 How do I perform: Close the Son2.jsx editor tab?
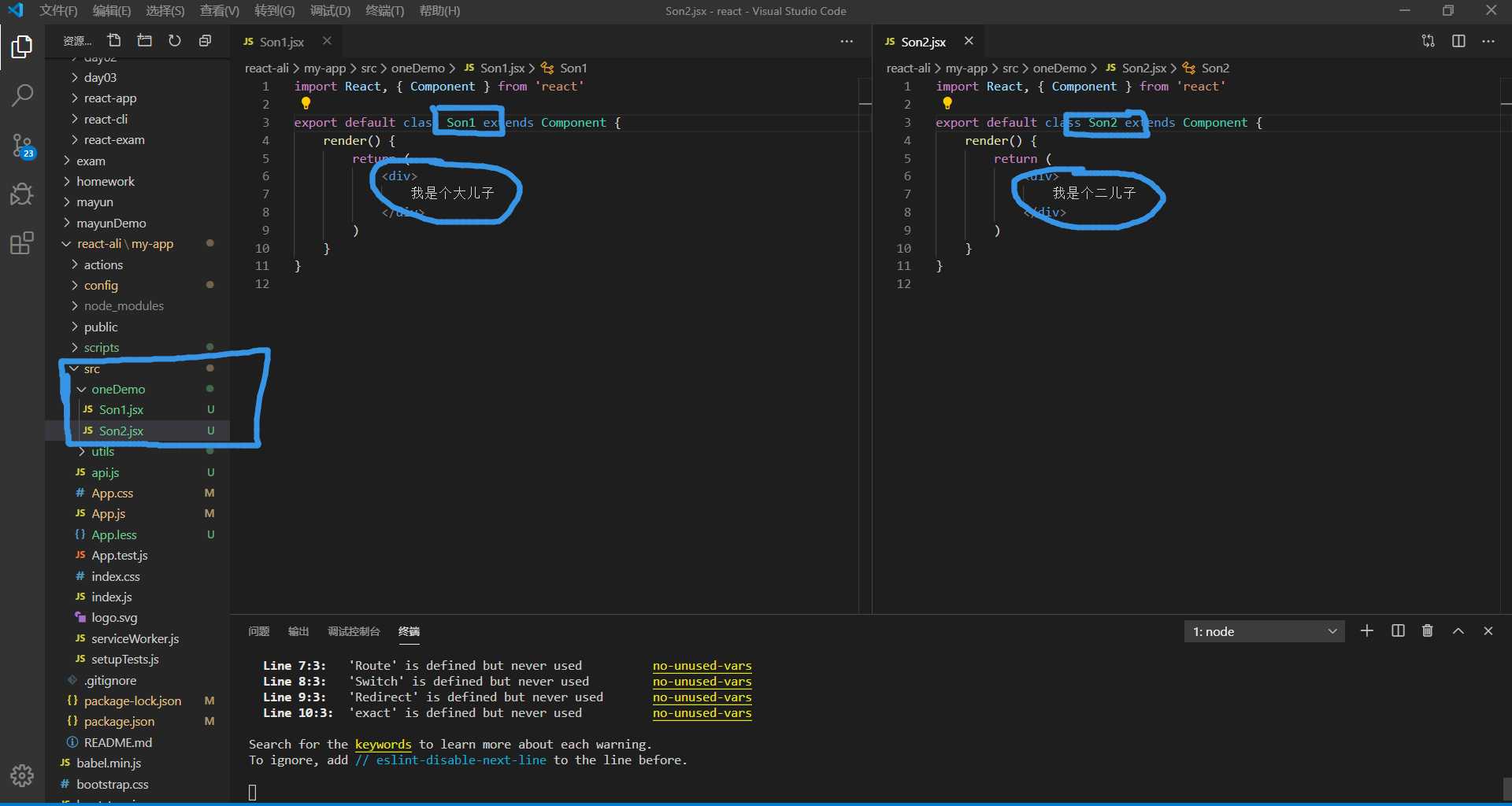pyautogui.click(x=969, y=41)
